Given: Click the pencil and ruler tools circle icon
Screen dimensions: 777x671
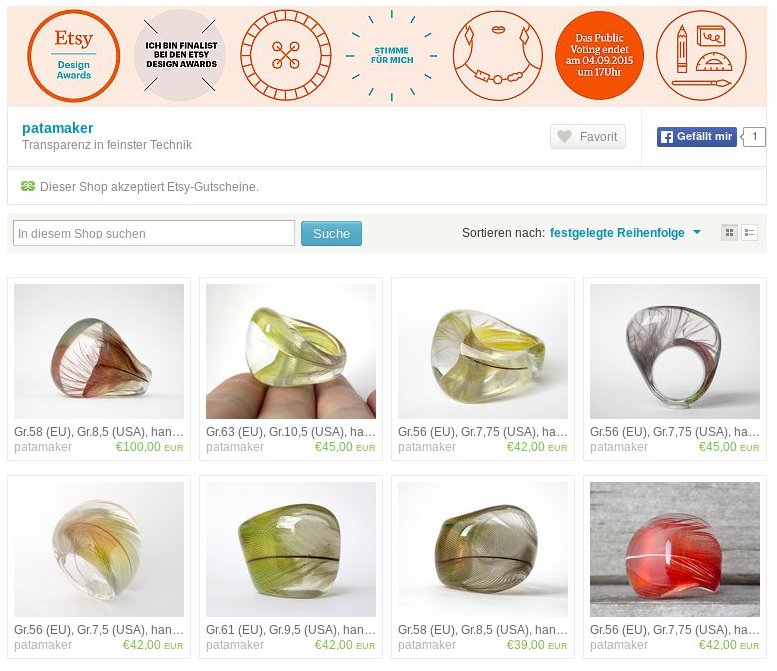Looking at the screenshot, I should click(701, 56).
